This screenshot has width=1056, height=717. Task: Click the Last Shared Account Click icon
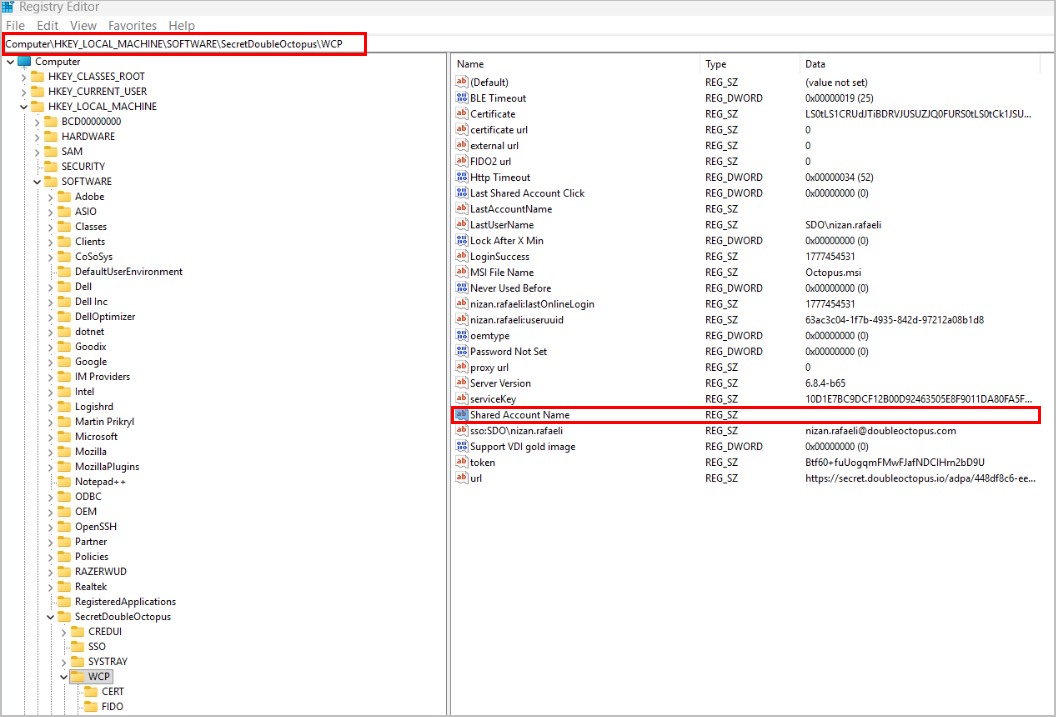pyautogui.click(x=461, y=193)
